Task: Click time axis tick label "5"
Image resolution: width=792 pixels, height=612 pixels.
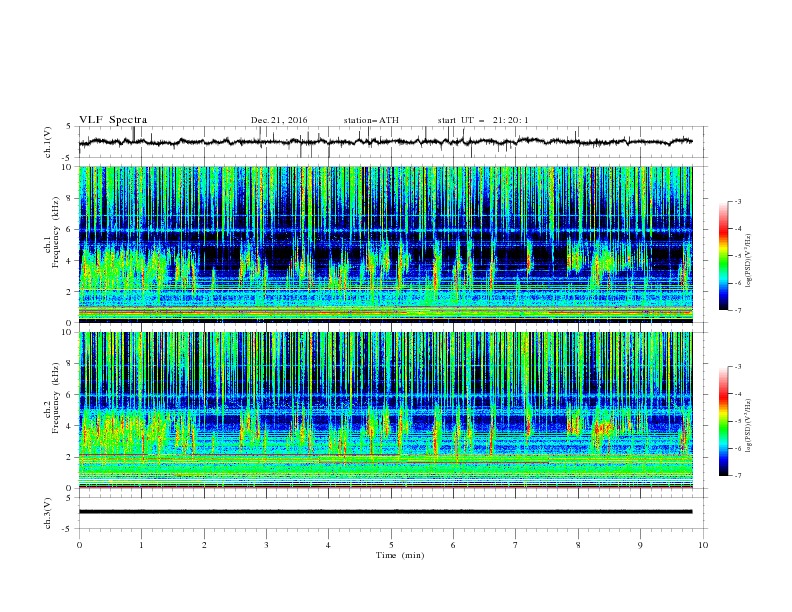Action: (x=391, y=545)
